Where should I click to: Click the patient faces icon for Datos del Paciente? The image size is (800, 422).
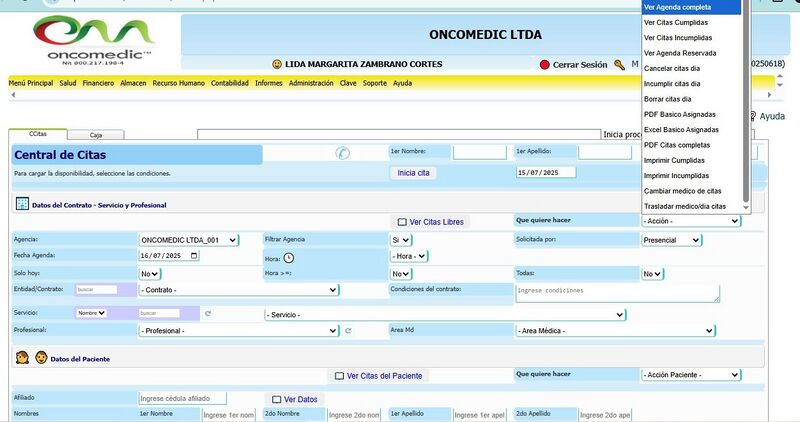[x=31, y=357]
